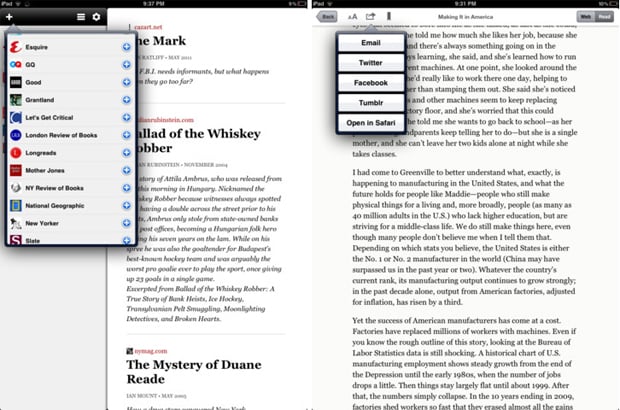The width and height of the screenshot is (620, 410).
Task: Click the NY Review of Books logo icon
Action: (15, 188)
